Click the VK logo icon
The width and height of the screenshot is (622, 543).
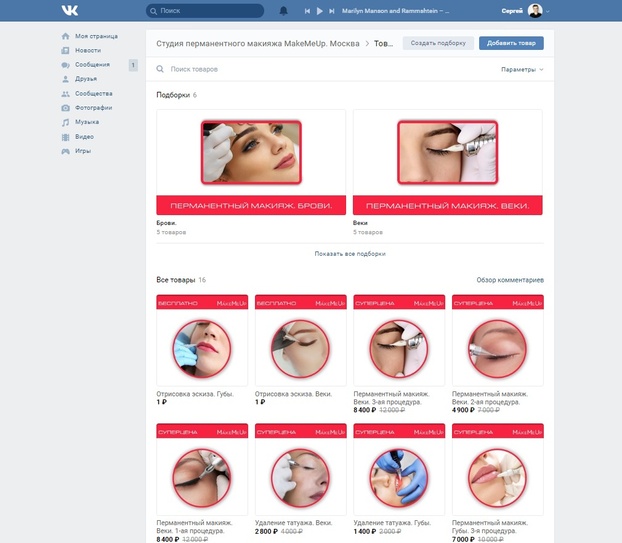70,11
